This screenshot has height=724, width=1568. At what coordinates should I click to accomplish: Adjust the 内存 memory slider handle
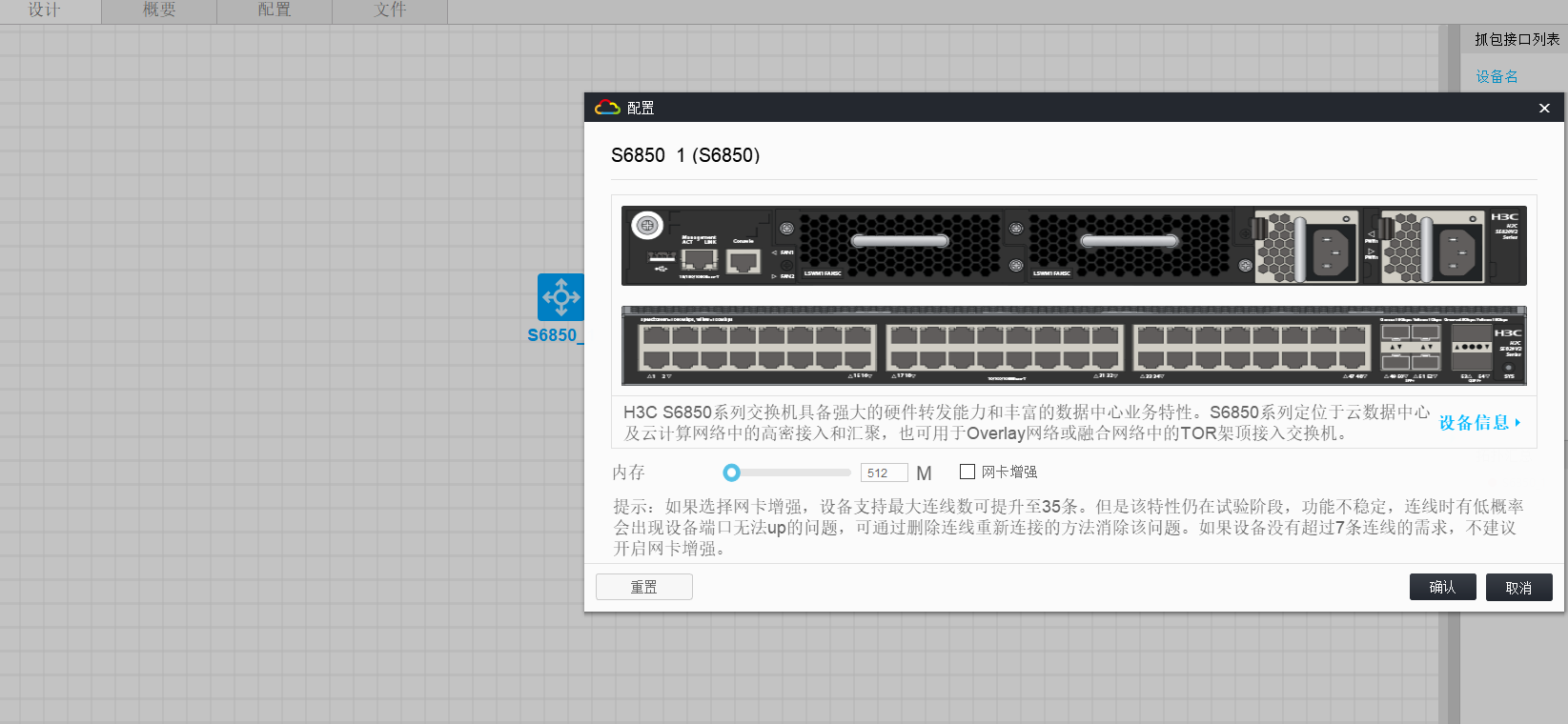pos(731,473)
